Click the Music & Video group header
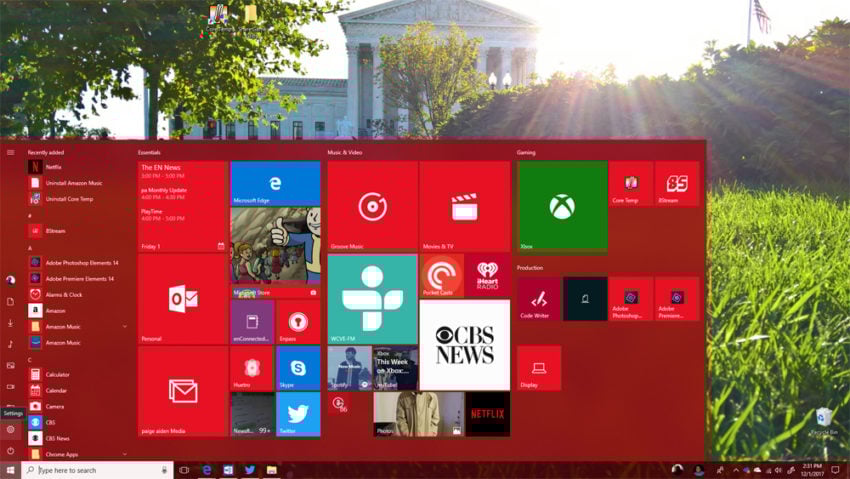Screen dimensions: 850x479 (x=345, y=153)
